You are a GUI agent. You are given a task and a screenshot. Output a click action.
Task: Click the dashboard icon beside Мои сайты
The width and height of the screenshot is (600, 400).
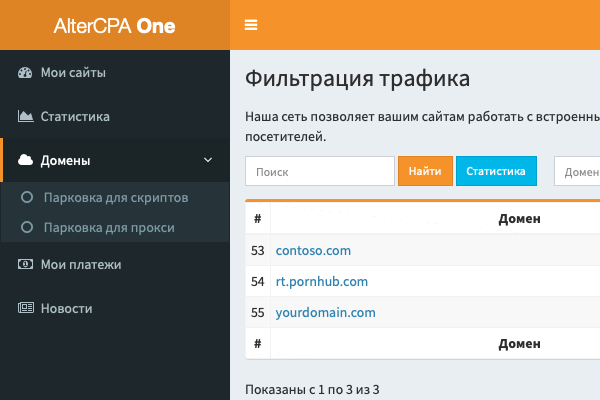(25, 73)
